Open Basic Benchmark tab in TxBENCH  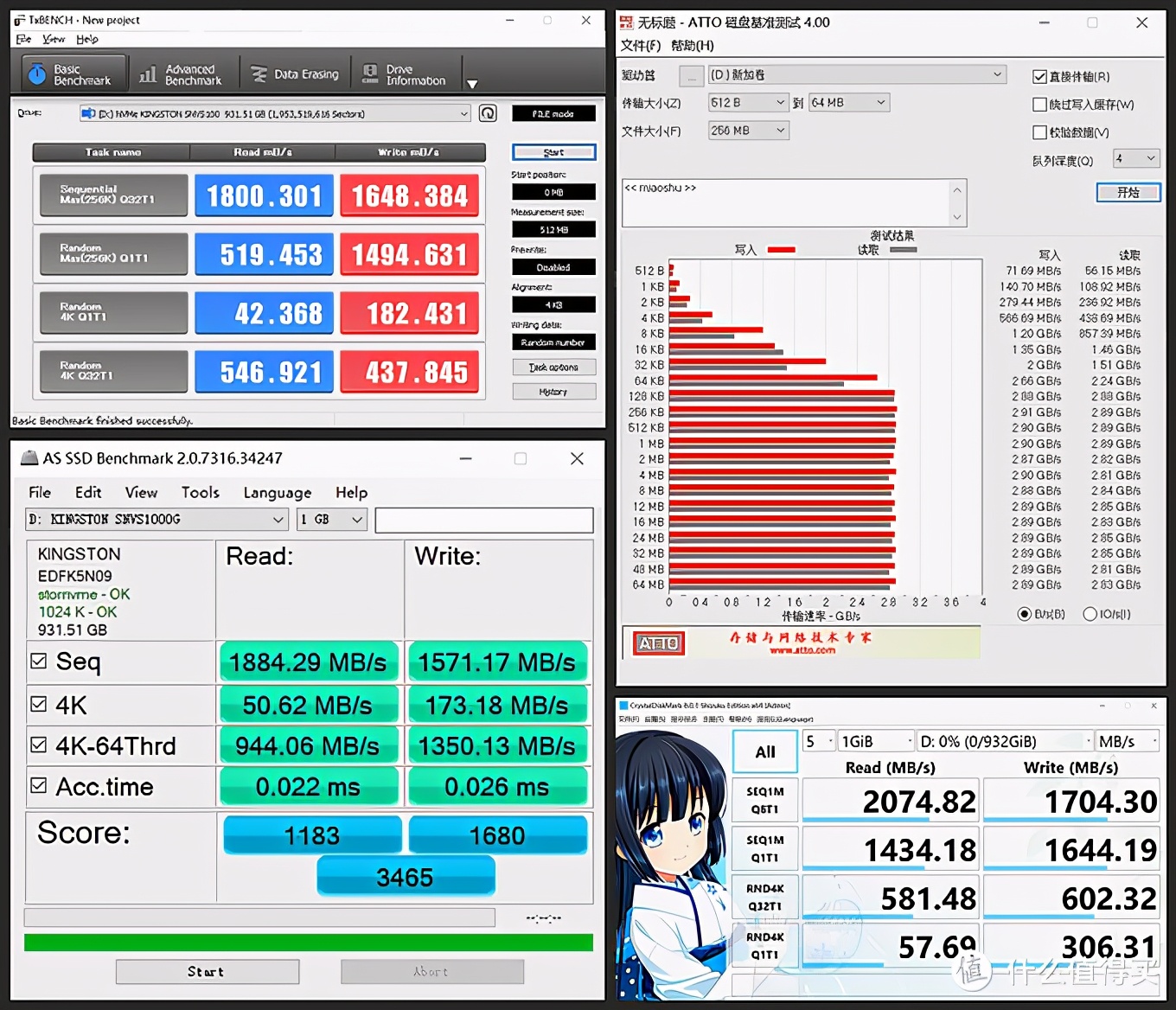pyautogui.click(x=74, y=74)
